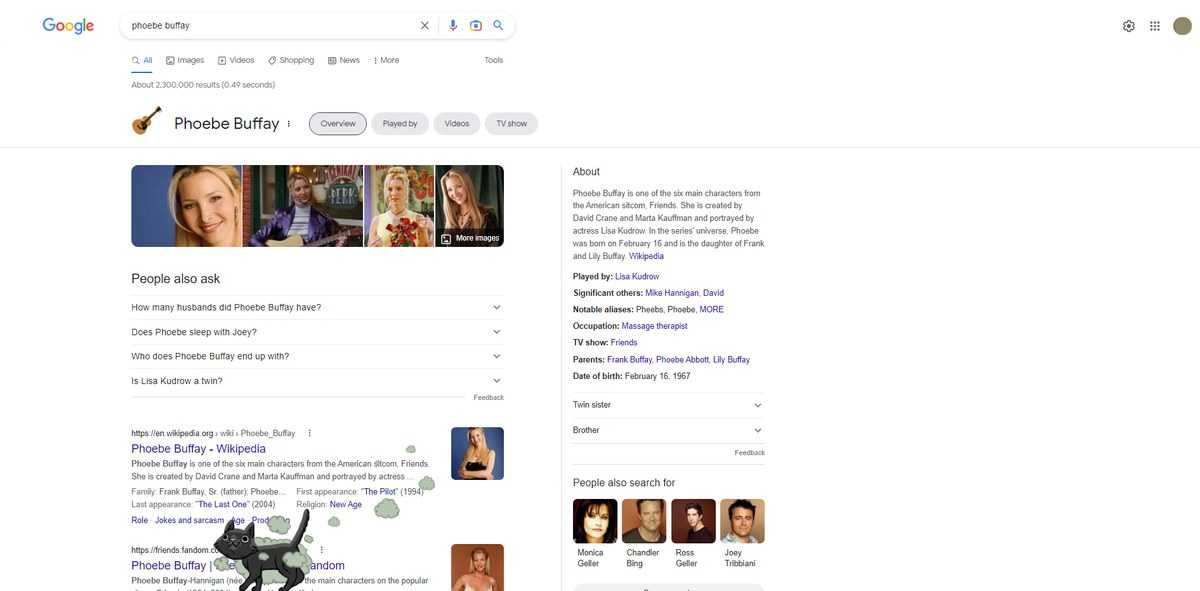Open the Google apps grid
Viewport: 1200px width, 591px height.
[x=1155, y=26]
